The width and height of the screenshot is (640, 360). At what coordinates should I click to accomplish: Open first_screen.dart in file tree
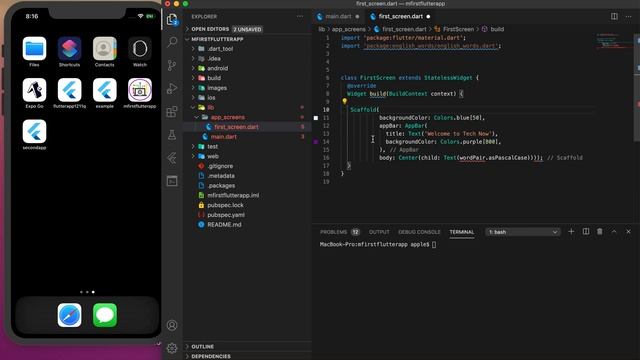[247, 127]
